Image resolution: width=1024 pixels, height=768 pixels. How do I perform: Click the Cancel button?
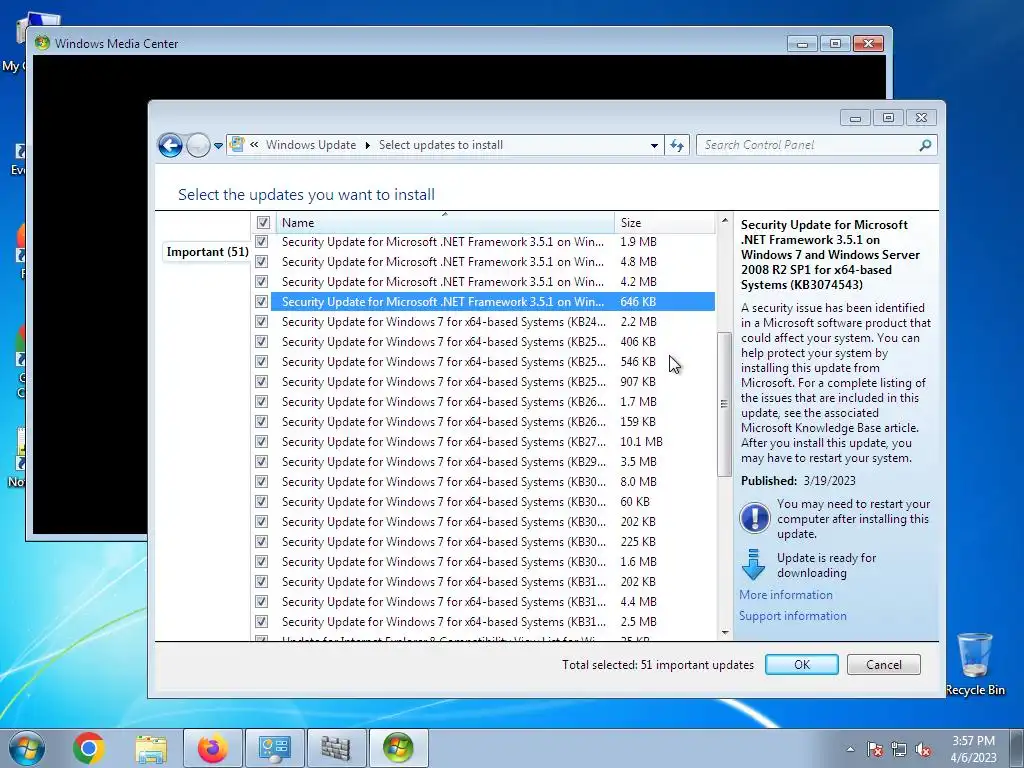click(884, 664)
